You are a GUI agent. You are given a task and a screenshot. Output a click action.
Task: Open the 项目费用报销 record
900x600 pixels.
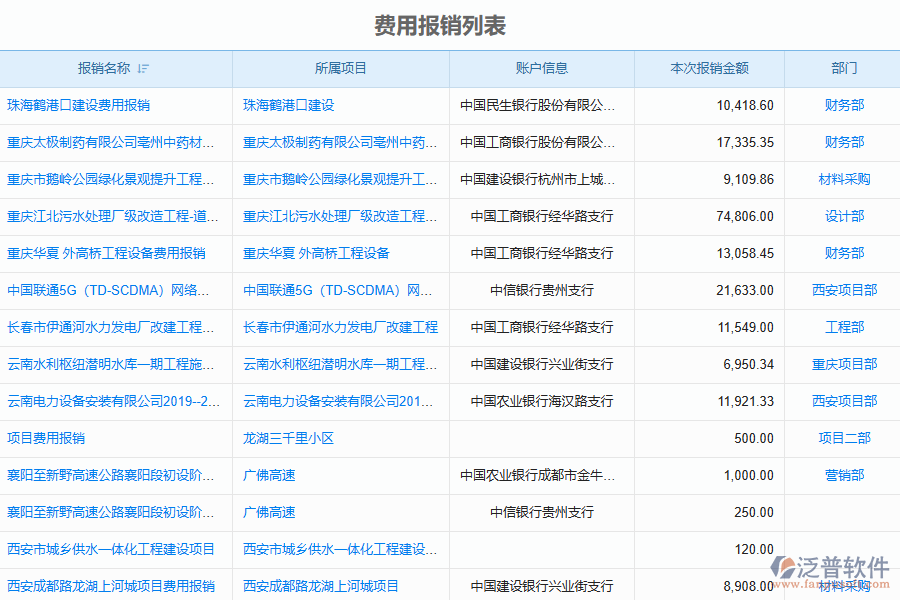coord(46,438)
